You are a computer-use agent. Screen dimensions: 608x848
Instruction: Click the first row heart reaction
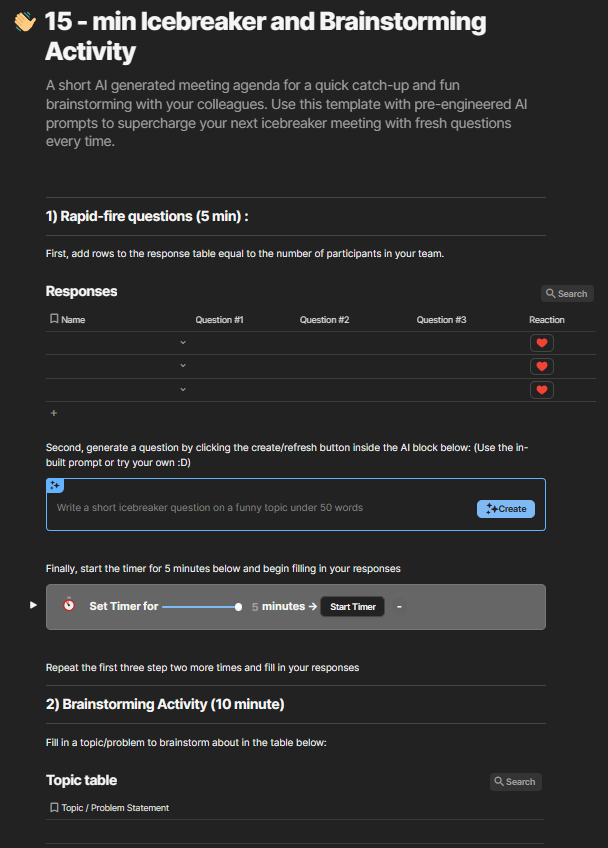[x=541, y=343]
